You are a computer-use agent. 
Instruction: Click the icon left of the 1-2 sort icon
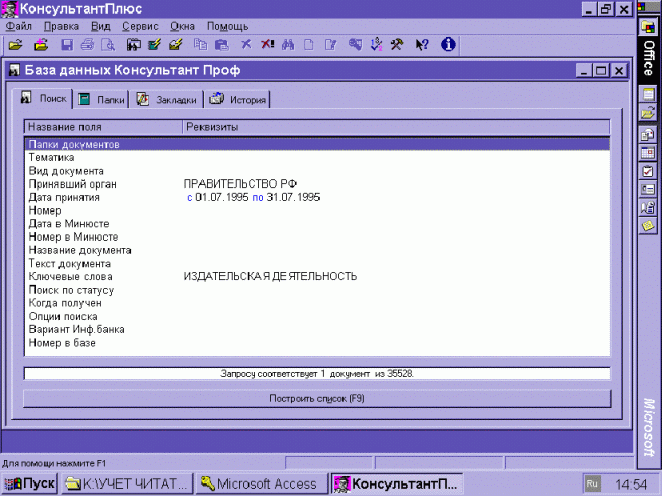pos(355,44)
